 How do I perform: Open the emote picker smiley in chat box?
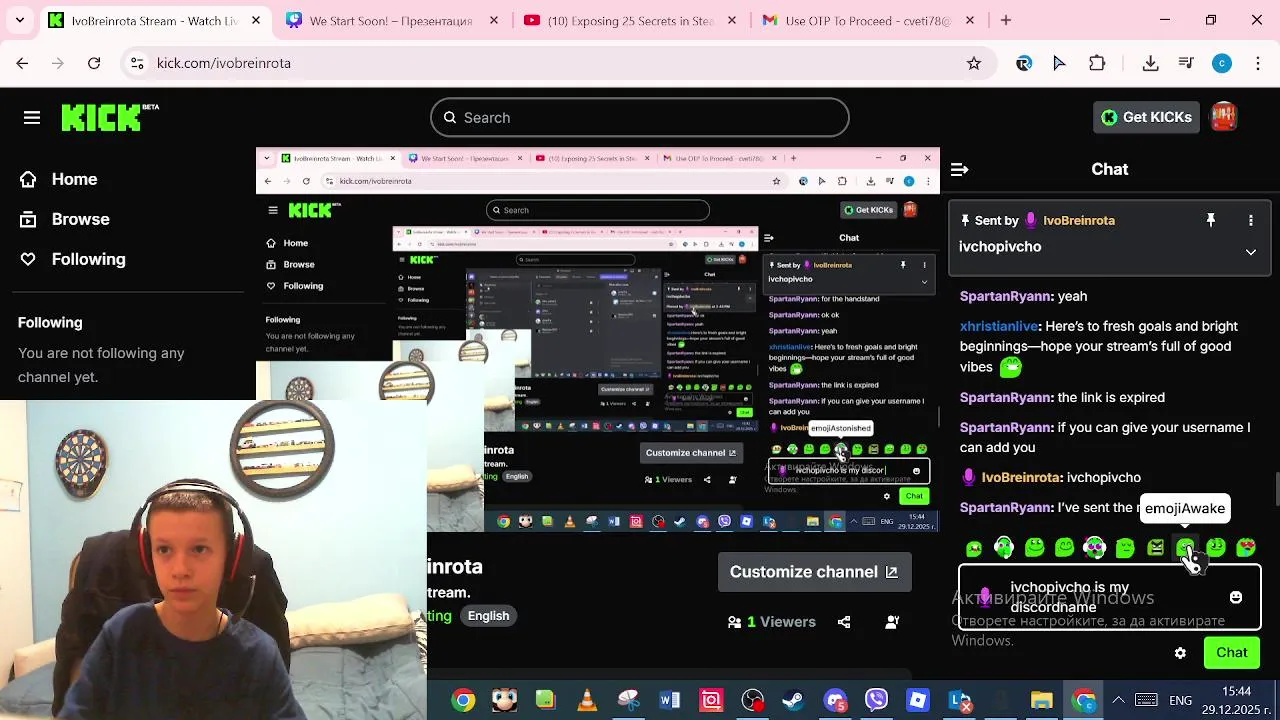[x=1236, y=597]
